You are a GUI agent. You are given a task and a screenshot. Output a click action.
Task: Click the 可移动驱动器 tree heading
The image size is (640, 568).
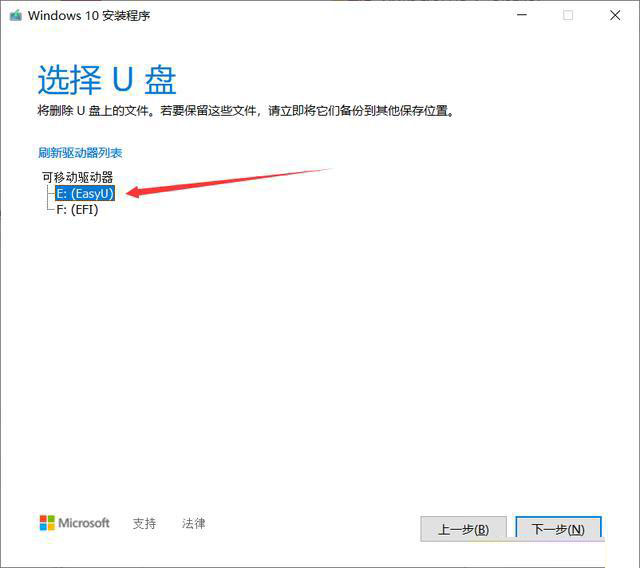(78, 177)
